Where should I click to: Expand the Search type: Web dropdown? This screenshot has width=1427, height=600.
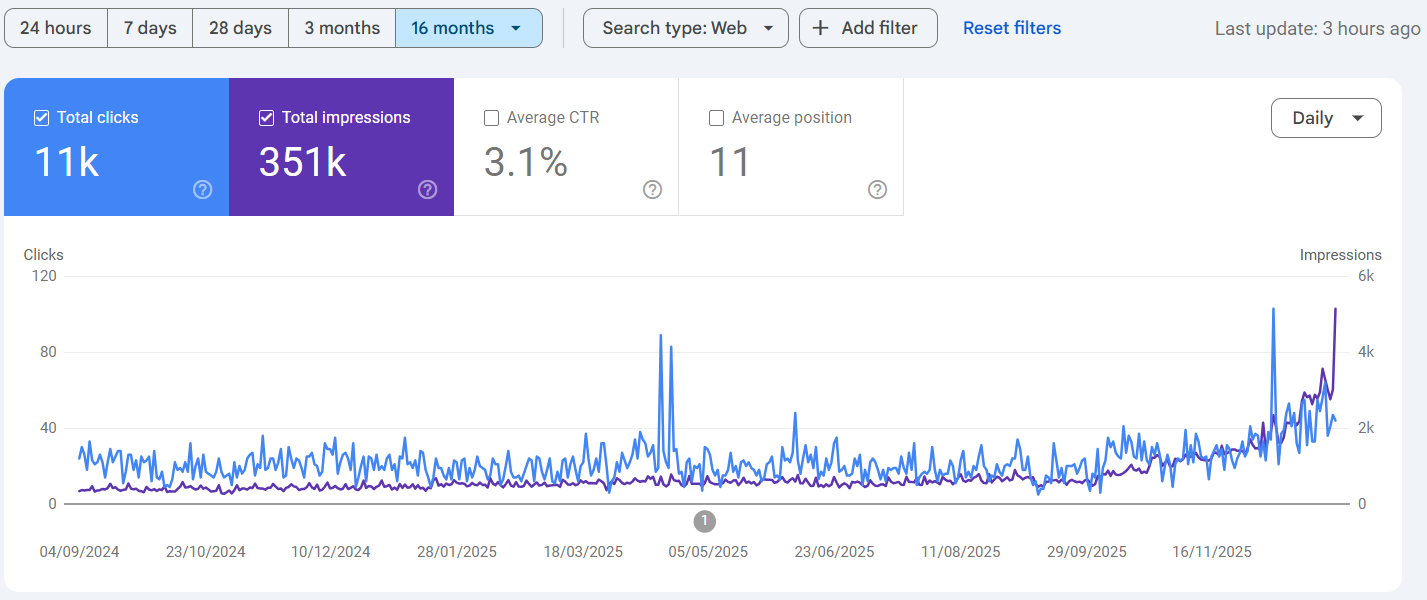tap(685, 28)
